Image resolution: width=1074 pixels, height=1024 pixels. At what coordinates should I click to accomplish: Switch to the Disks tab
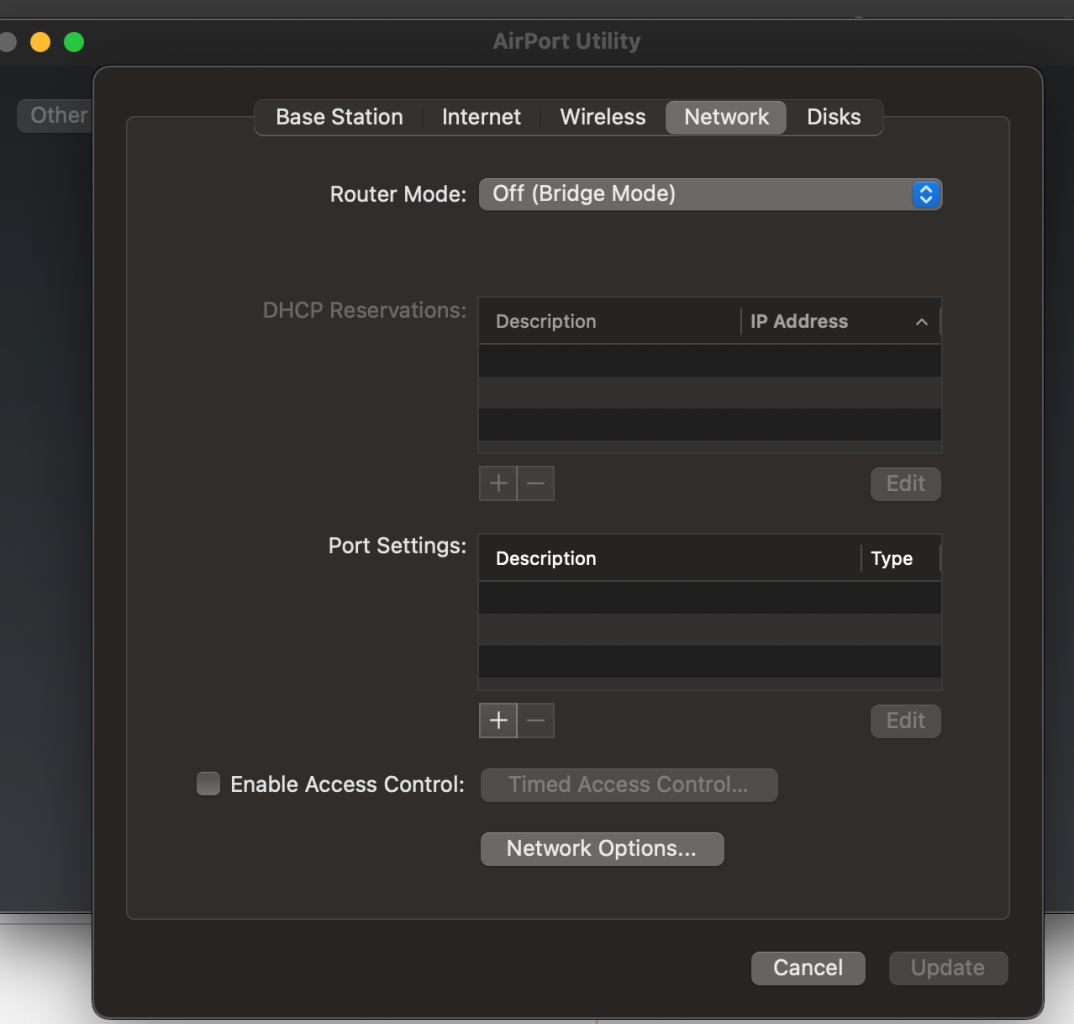(834, 117)
